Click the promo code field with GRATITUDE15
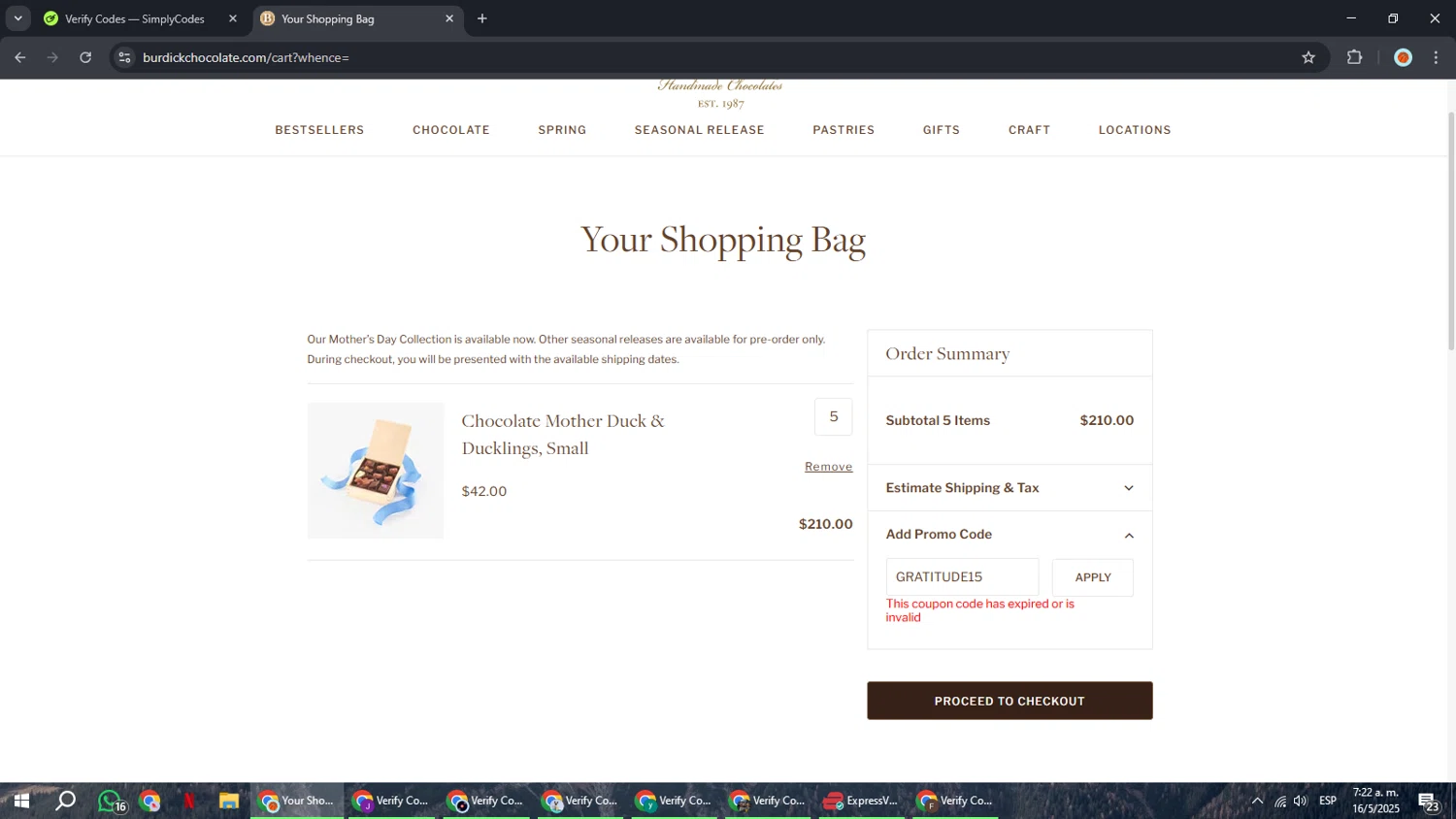The height and width of the screenshot is (819, 1456). click(x=962, y=577)
